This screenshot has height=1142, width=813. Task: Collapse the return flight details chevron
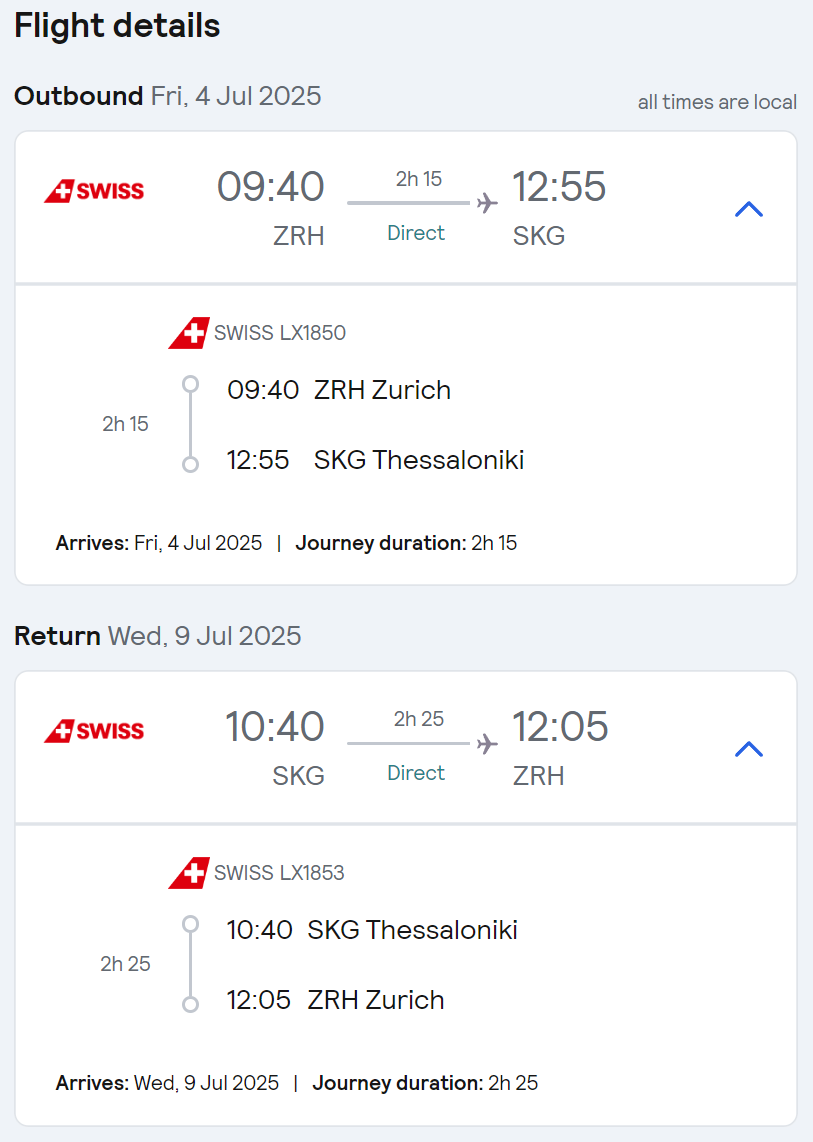pyautogui.click(x=749, y=749)
